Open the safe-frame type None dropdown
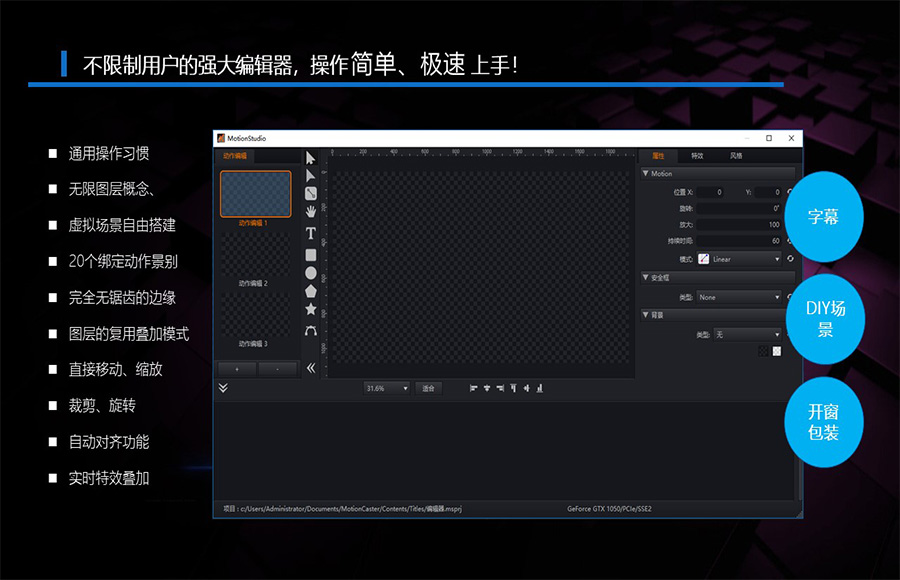The width and height of the screenshot is (900, 580). [x=739, y=297]
